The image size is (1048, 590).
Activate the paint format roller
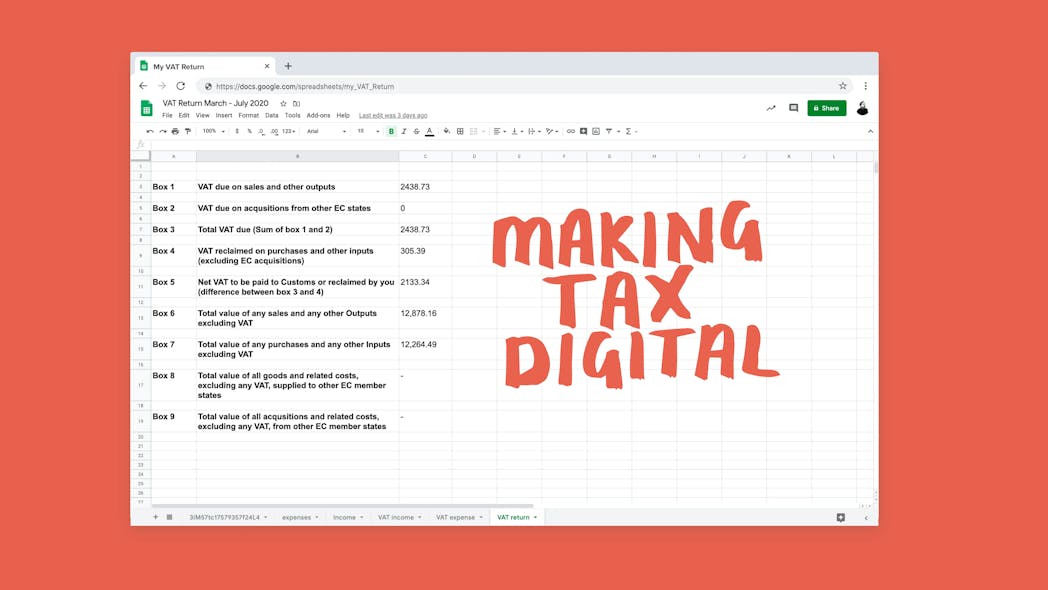click(x=188, y=132)
